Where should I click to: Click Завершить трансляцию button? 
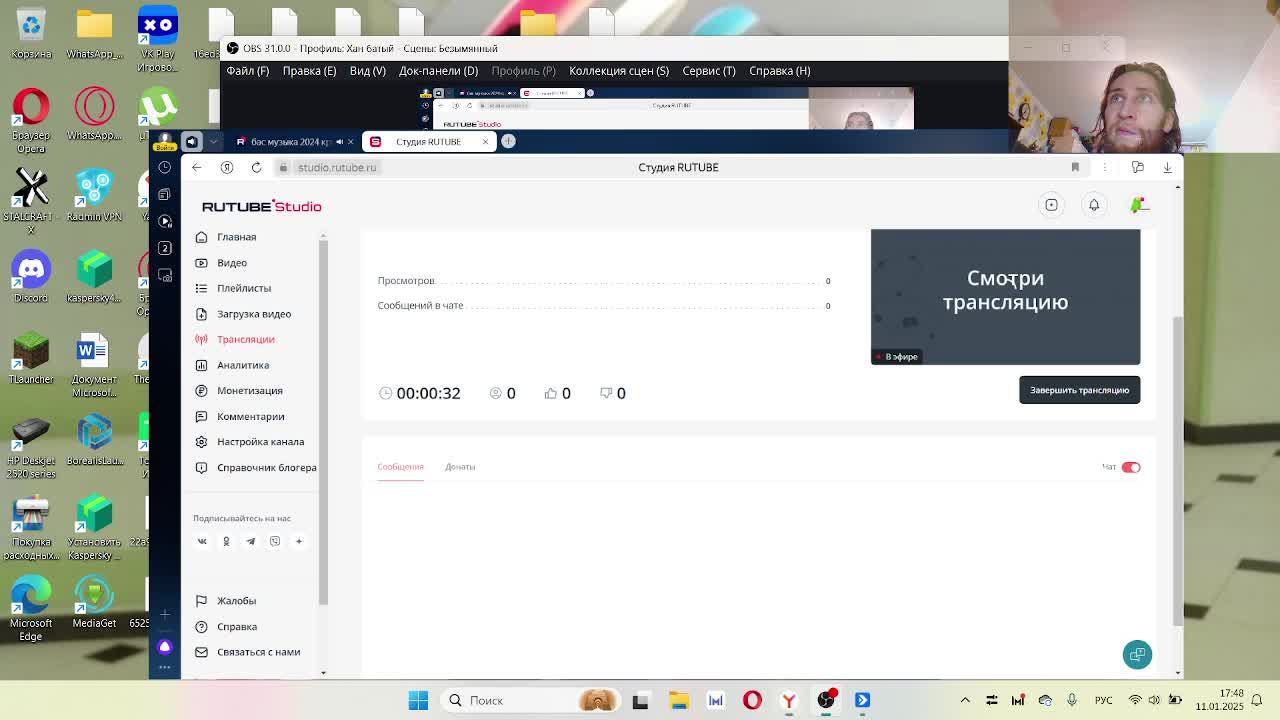(x=1079, y=390)
